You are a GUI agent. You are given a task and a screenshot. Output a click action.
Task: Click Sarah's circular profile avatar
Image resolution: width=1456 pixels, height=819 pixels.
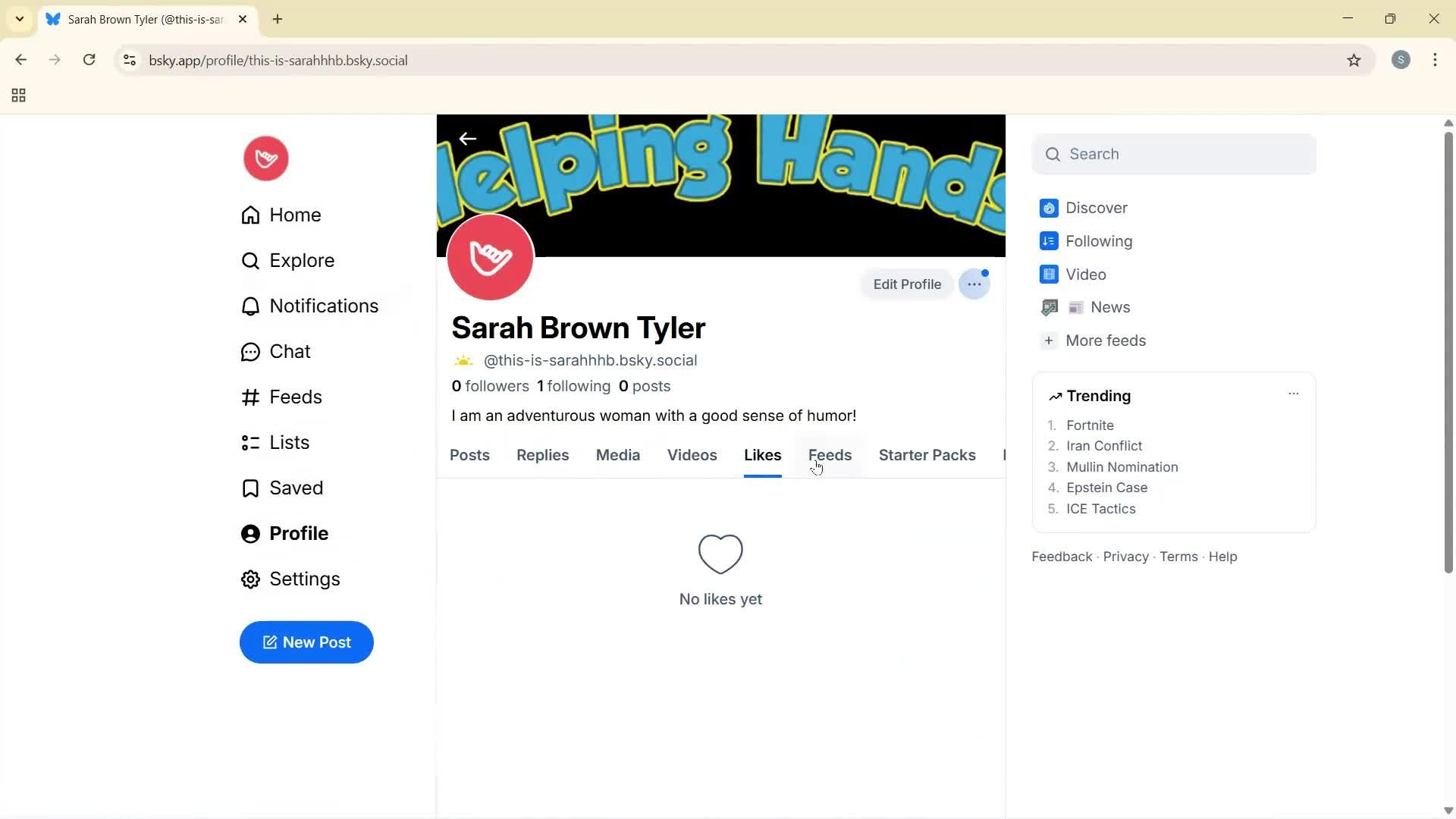(x=490, y=257)
